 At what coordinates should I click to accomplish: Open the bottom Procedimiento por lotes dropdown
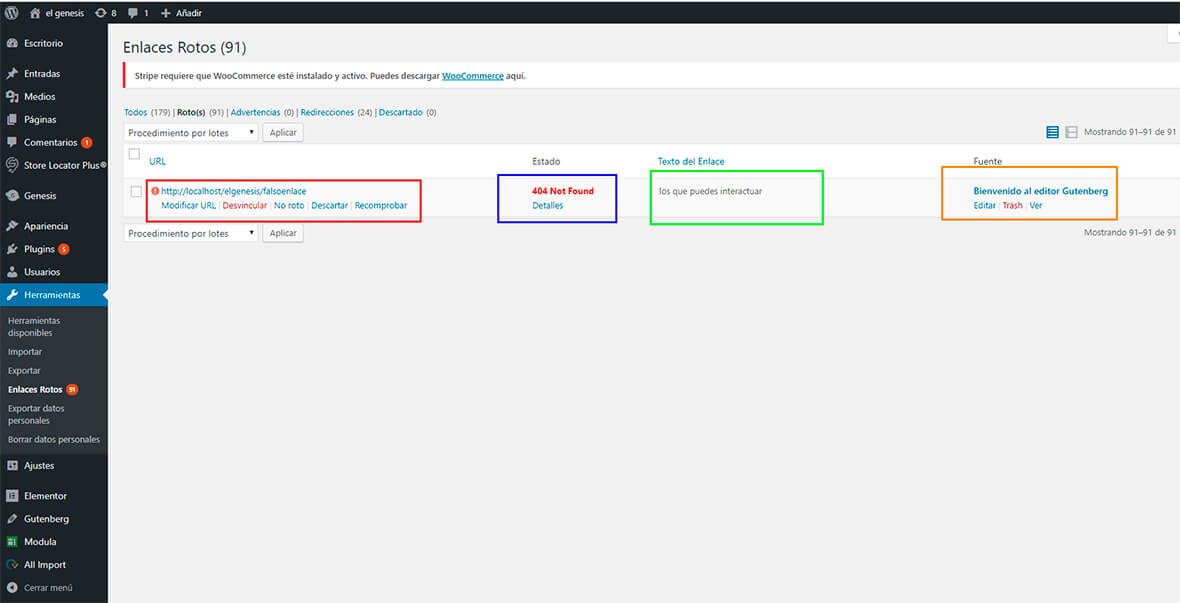pyautogui.click(x=191, y=233)
